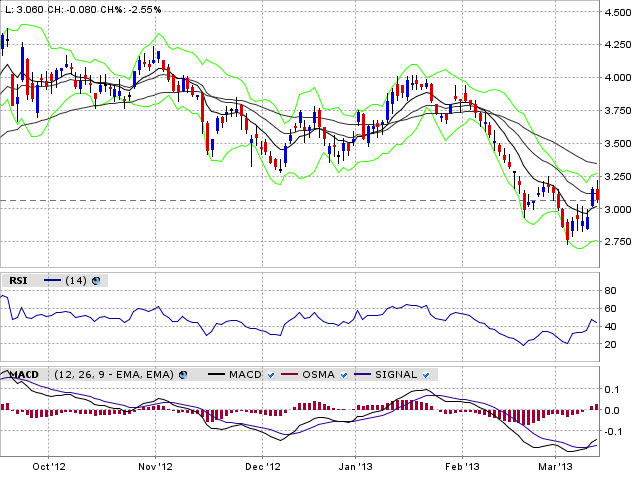Screen dimensions: 640x480
Task: Click the Jan '13 date axis label
Action: (x=356, y=467)
